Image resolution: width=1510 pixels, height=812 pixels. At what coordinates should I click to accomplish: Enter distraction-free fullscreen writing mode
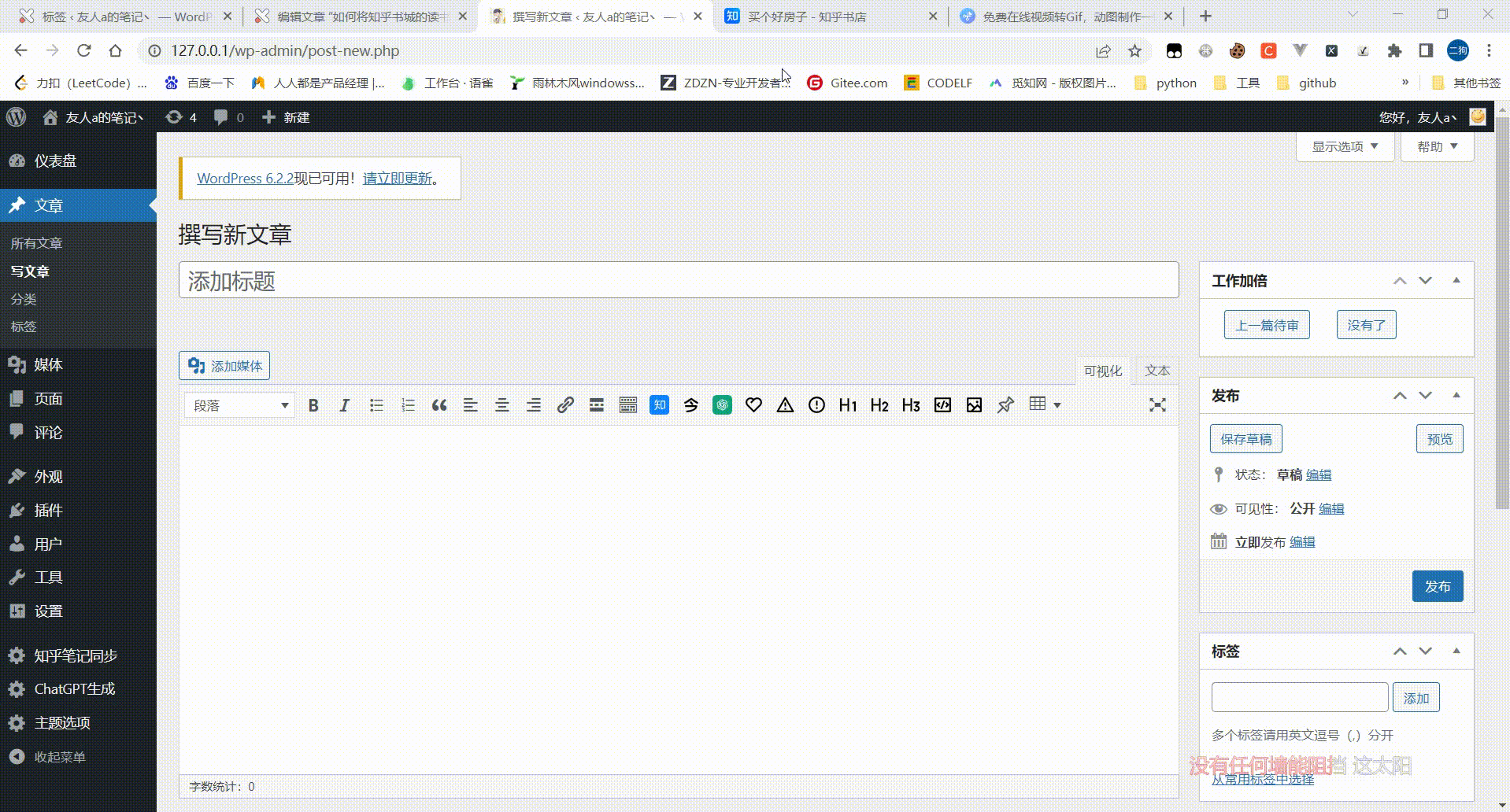(1157, 404)
